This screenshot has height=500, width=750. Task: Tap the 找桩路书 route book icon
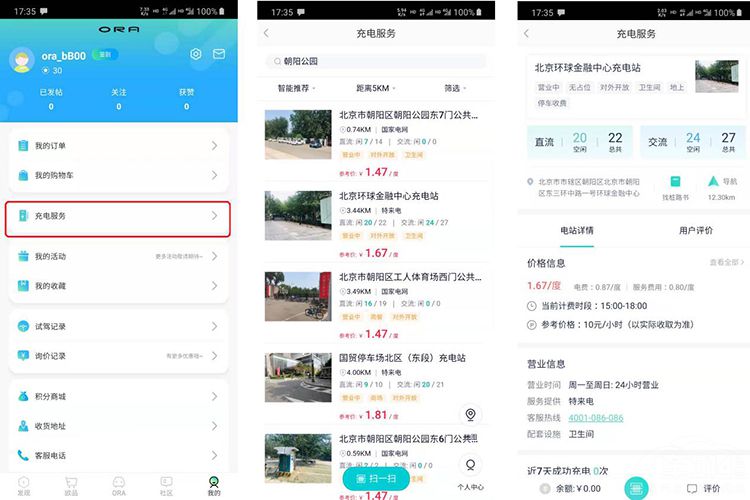point(675,182)
